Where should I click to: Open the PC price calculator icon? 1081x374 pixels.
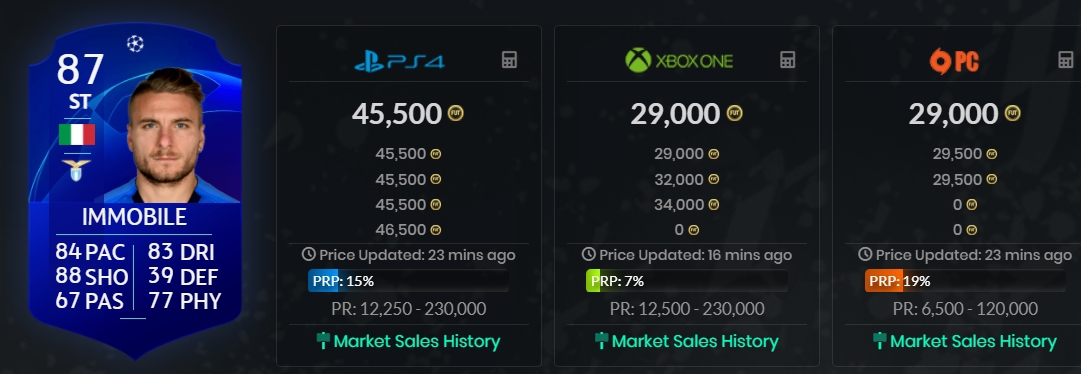[x=1065, y=60]
